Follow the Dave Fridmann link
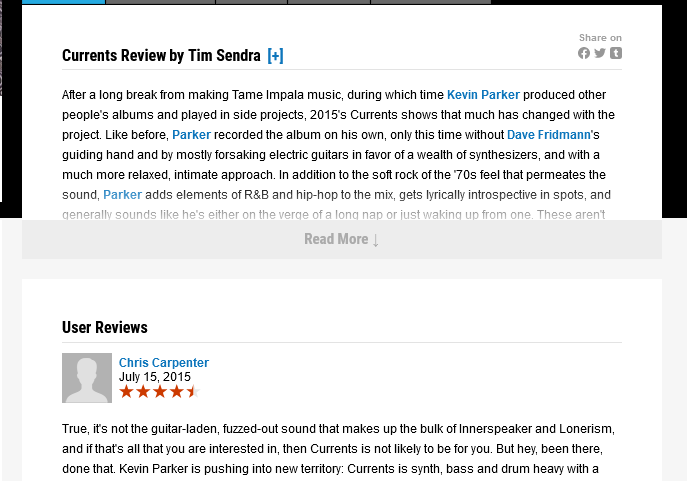The width and height of the screenshot is (687, 481). click(x=549, y=135)
